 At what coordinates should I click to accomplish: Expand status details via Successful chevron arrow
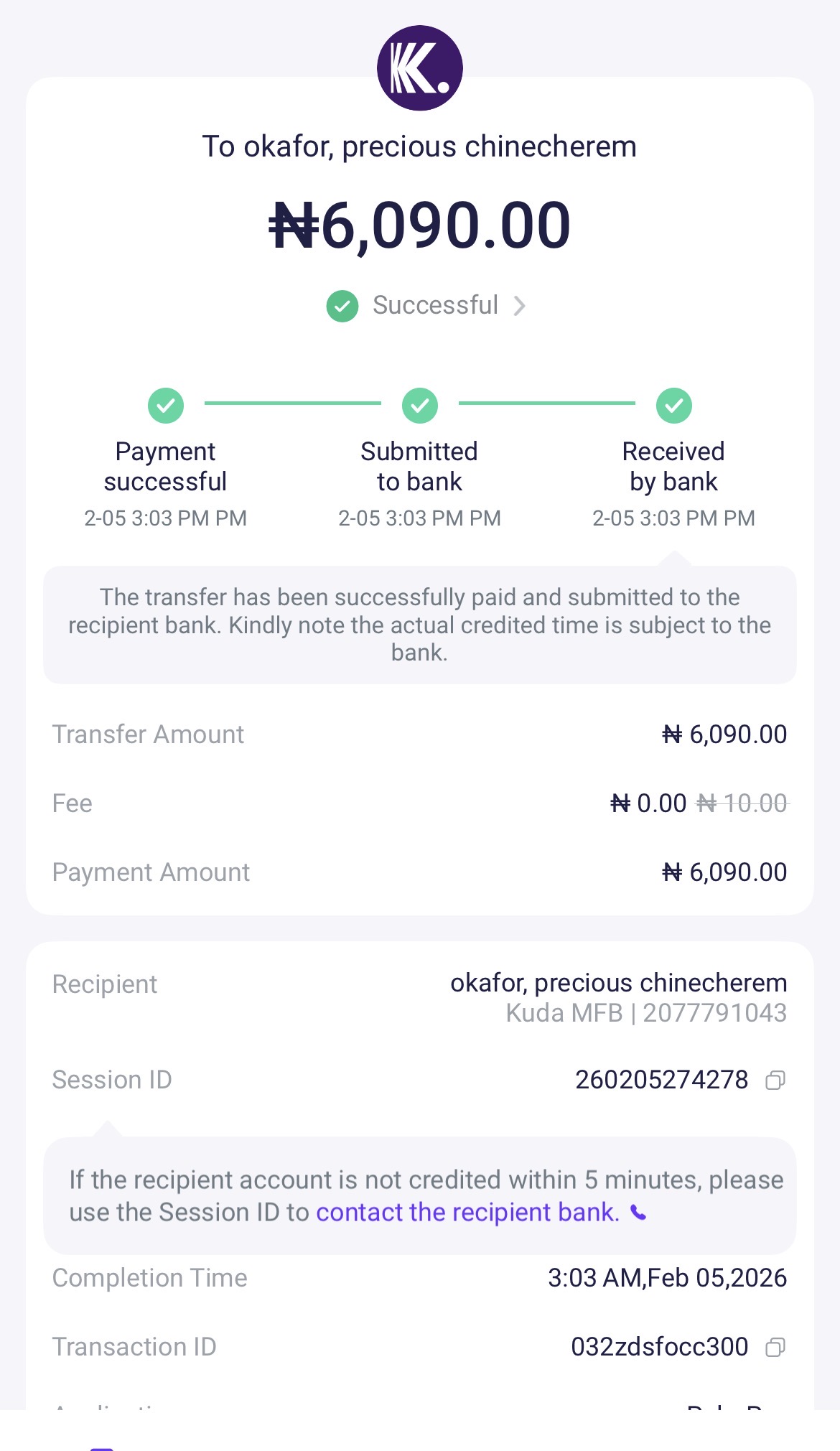point(520,307)
